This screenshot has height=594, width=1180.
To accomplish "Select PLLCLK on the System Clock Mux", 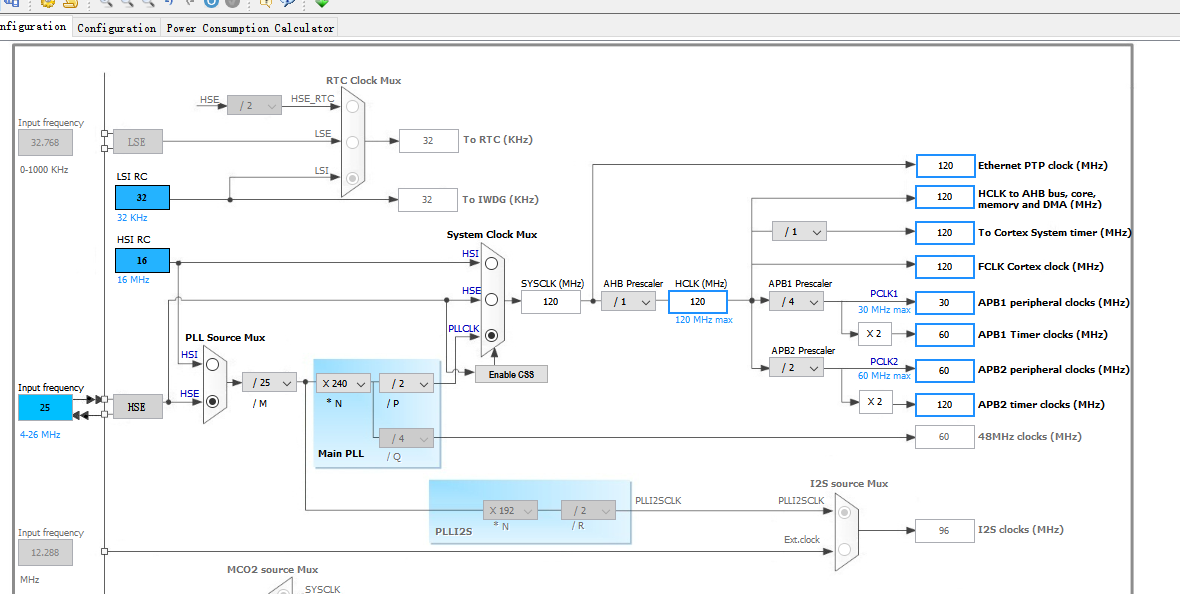I will coord(491,335).
